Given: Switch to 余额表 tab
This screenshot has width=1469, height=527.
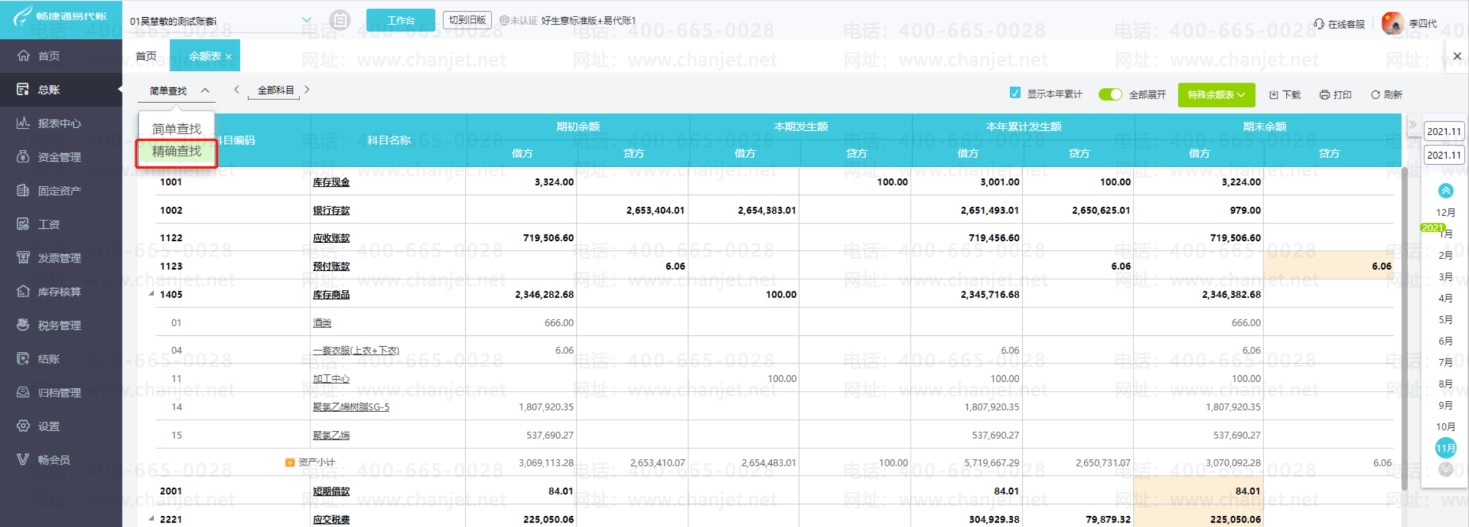Looking at the screenshot, I should point(205,57).
